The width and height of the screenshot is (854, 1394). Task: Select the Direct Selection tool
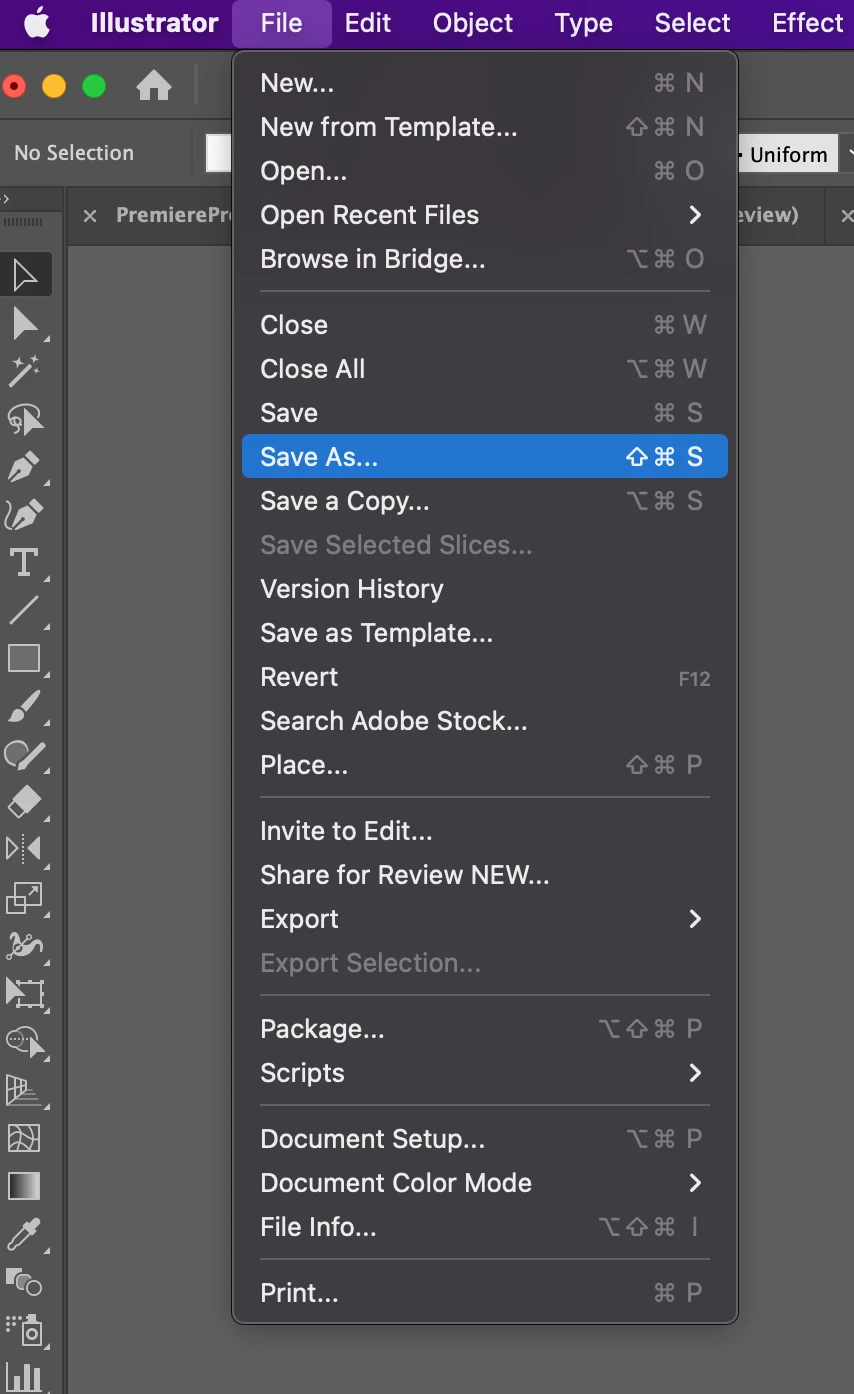click(x=23, y=323)
